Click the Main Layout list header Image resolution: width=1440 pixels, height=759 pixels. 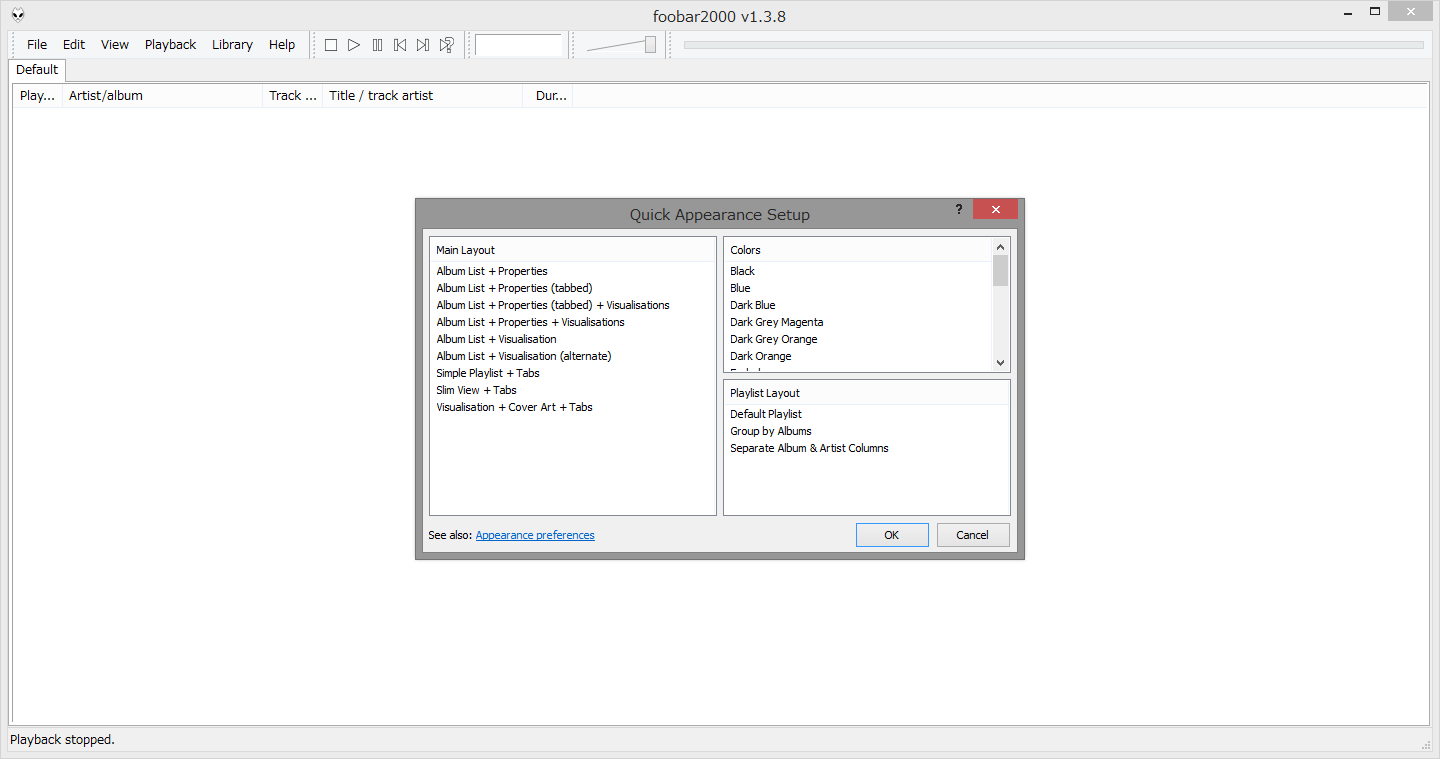(x=573, y=250)
